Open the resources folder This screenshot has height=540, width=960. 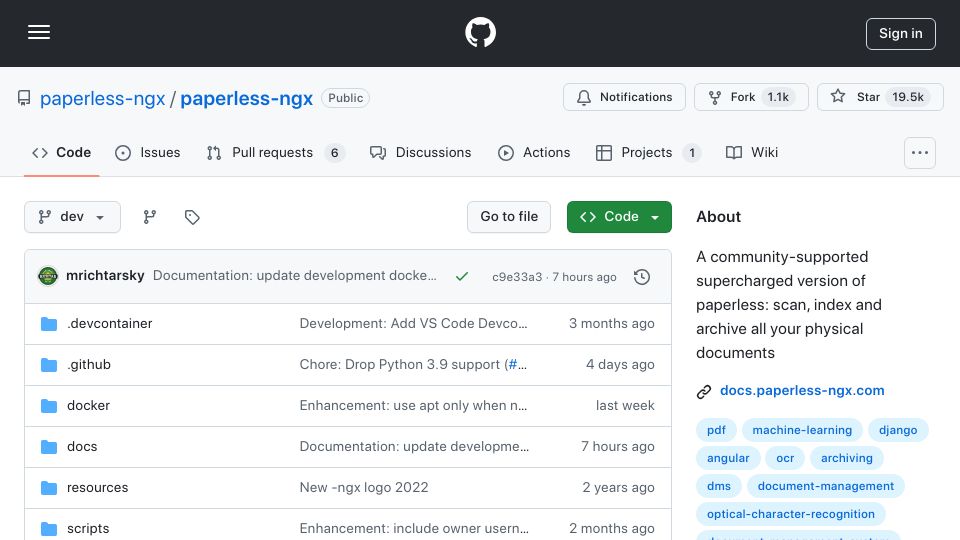click(97, 487)
